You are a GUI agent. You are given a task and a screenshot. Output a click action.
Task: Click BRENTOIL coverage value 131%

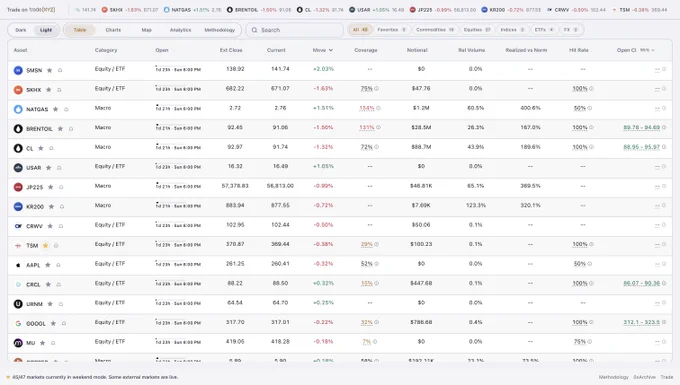pyautogui.click(x=366, y=127)
